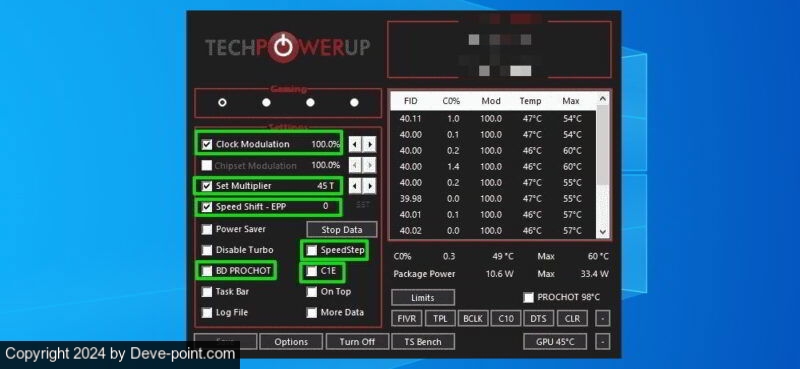The height and width of the screenshot is (369, 800).
Task: Open the TPL power limits window
Action: (440, 318)
